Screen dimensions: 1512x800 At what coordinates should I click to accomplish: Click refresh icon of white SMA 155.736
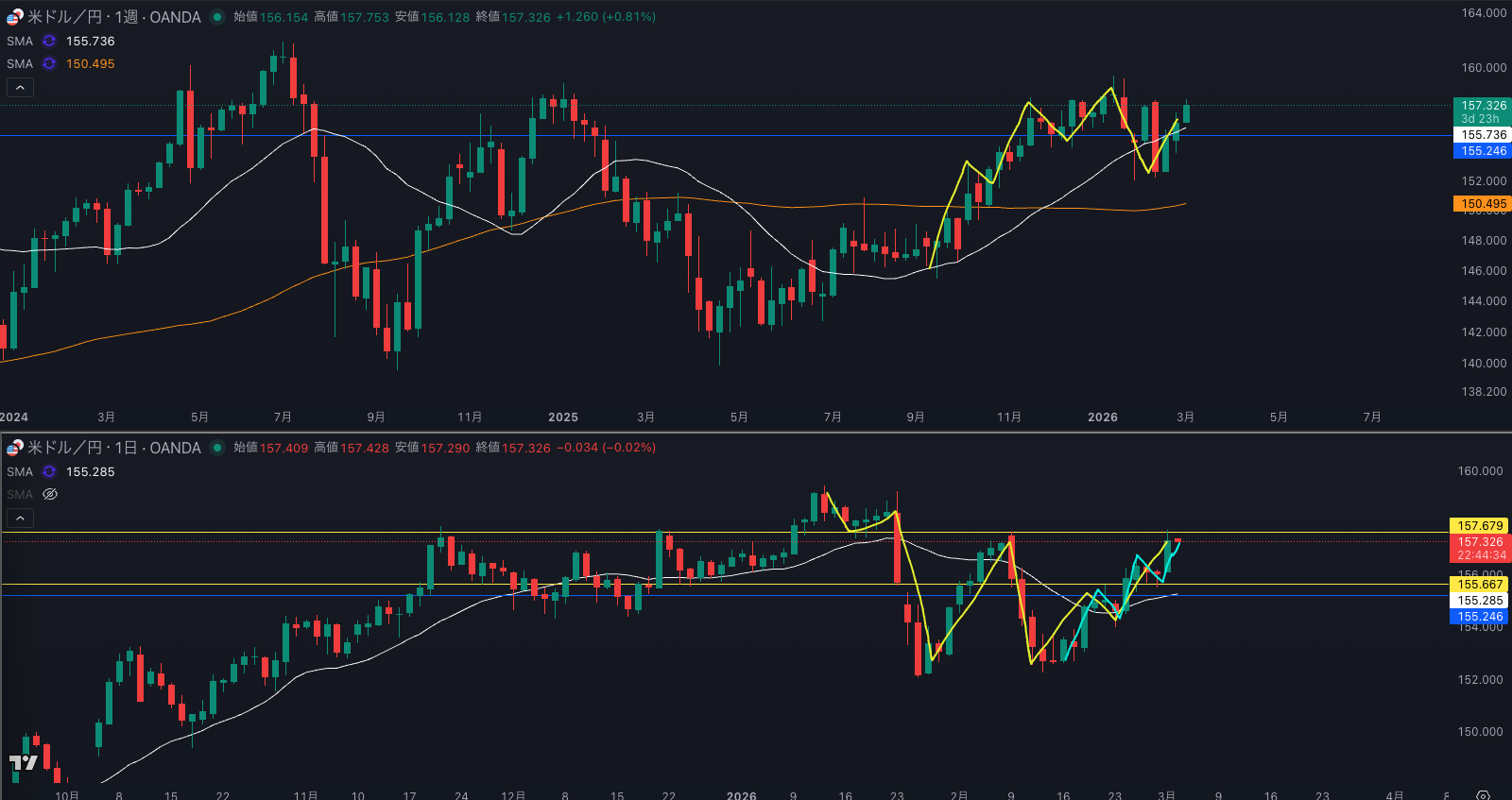click(49, 42)
